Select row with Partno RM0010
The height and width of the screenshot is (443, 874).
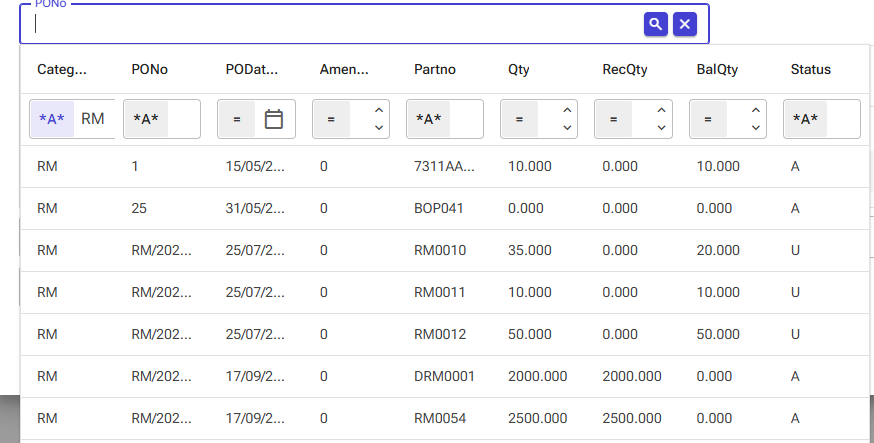pos(445,250)
